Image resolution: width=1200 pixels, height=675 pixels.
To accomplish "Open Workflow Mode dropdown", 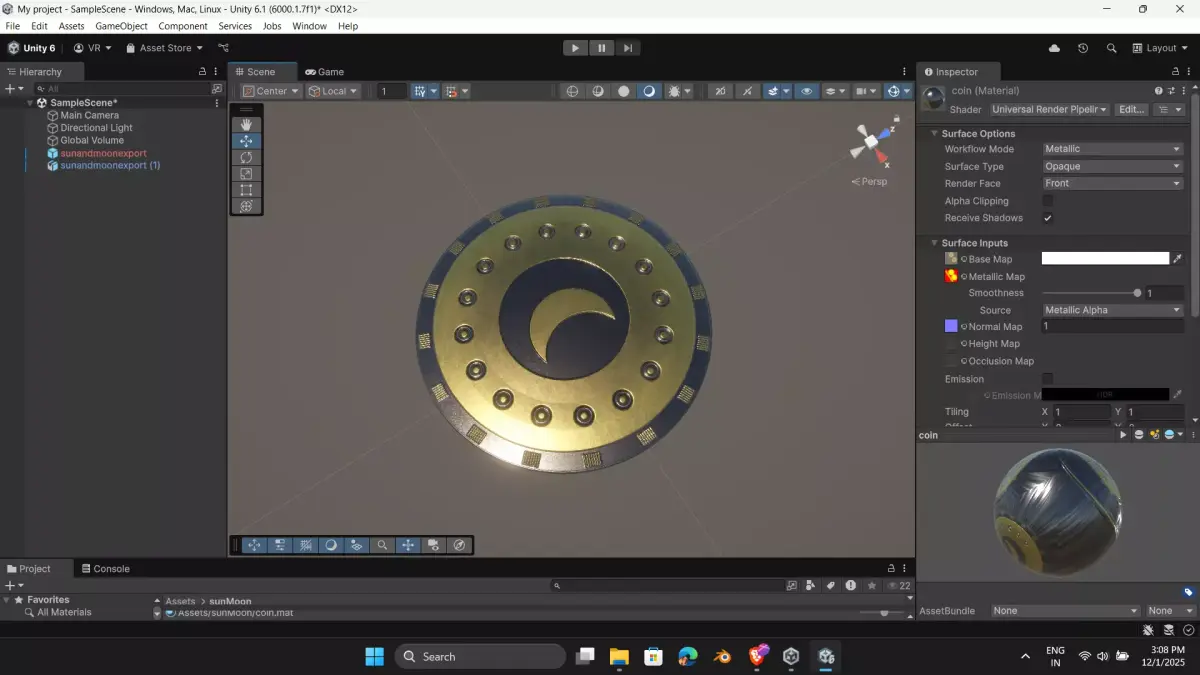I will pyautogui.click(x=1113, y=149).
